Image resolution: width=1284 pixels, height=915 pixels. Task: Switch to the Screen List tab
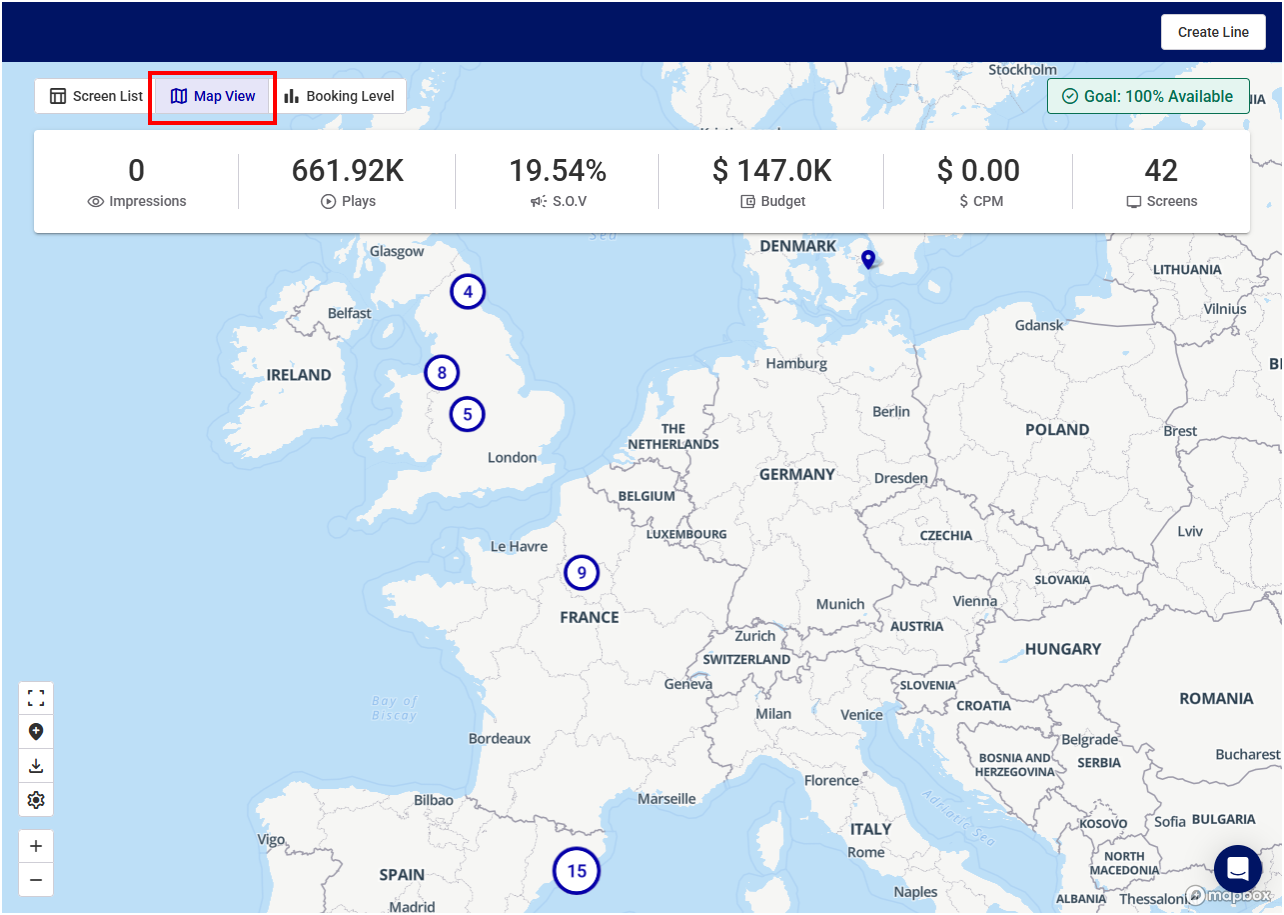point(96,97)
